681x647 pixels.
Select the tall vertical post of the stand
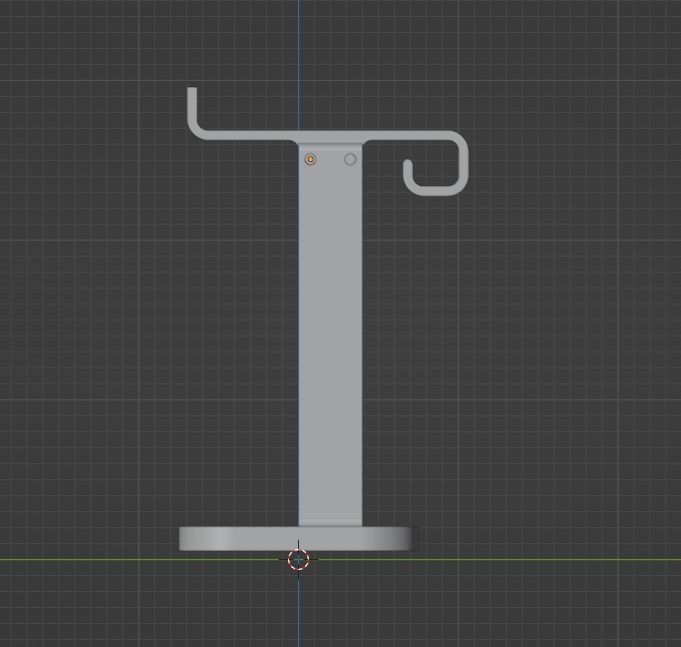330,334
